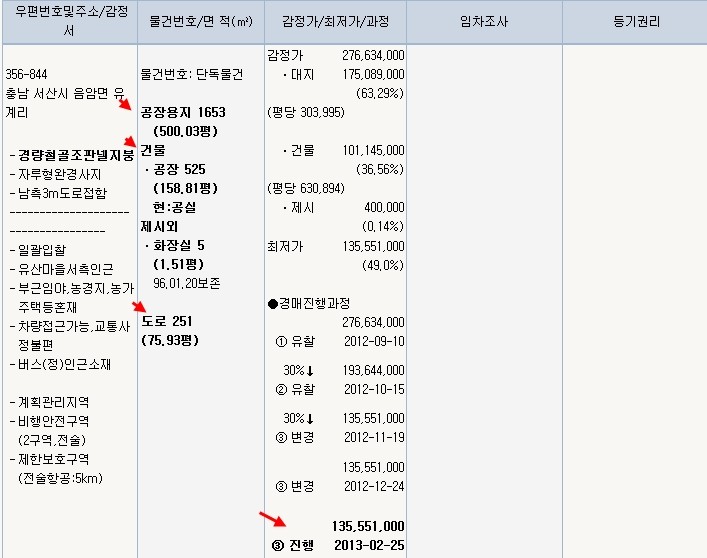707x558 pixels.
Task: Click the (158.81평) area value
Action: (x=186, y=188)
